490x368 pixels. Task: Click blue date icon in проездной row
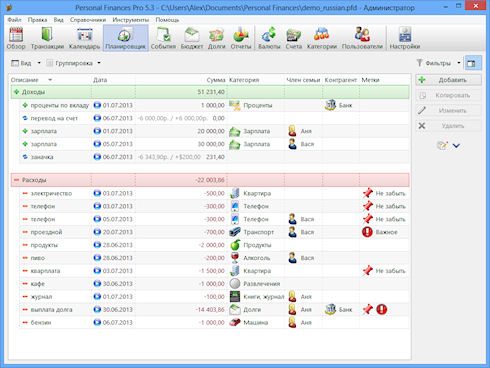click(97, 232)
